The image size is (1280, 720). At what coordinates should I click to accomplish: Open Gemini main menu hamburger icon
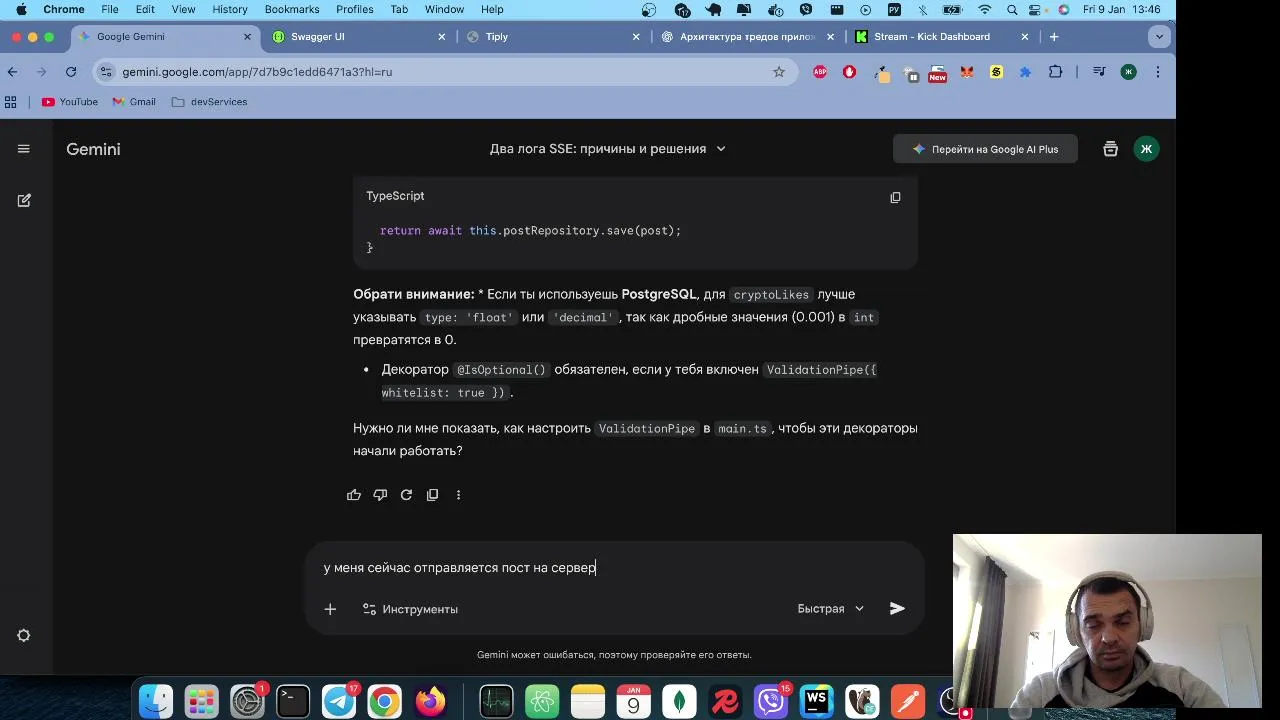[x=24, y=149]
